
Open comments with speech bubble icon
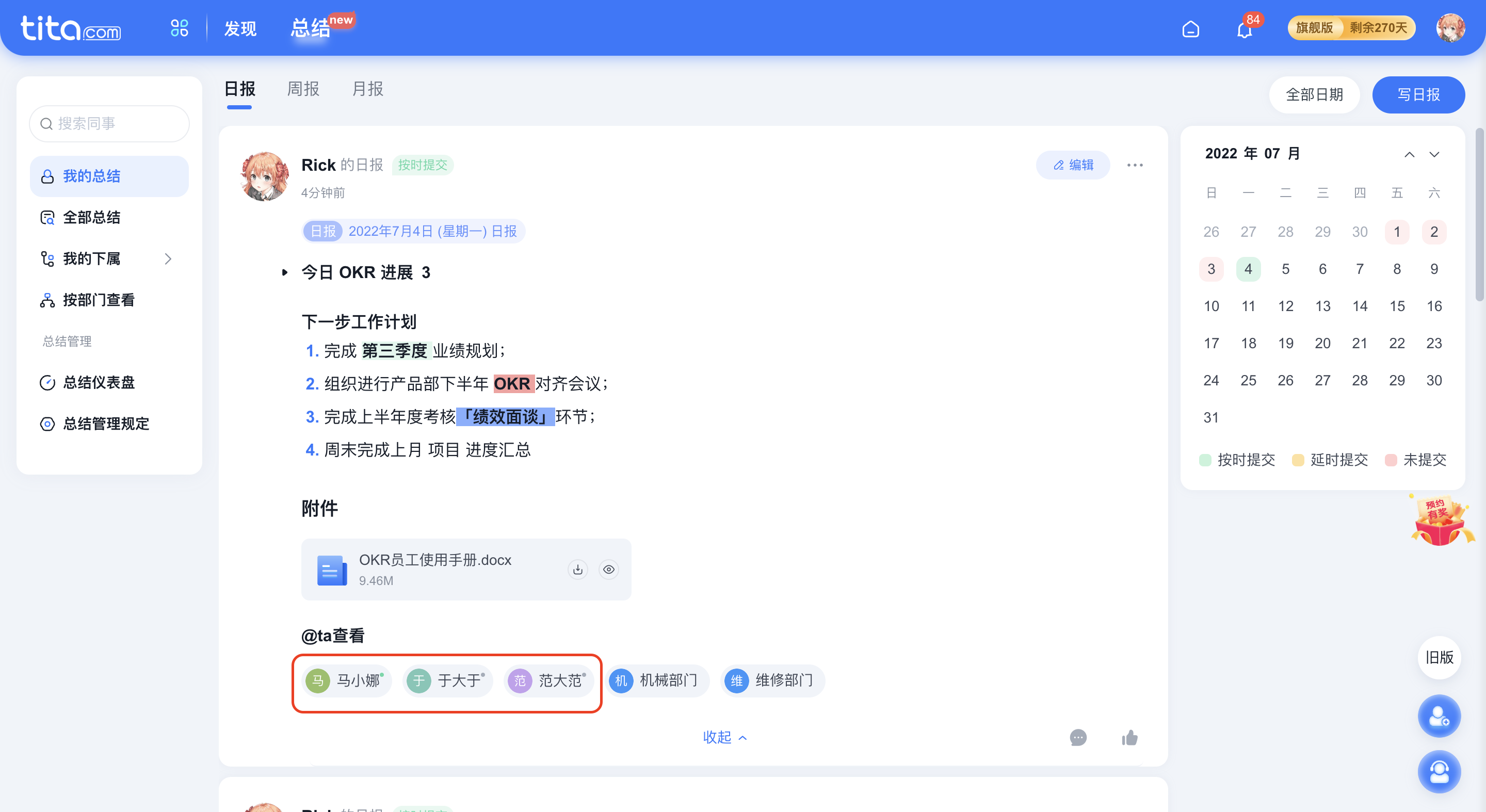point(1078,738)
